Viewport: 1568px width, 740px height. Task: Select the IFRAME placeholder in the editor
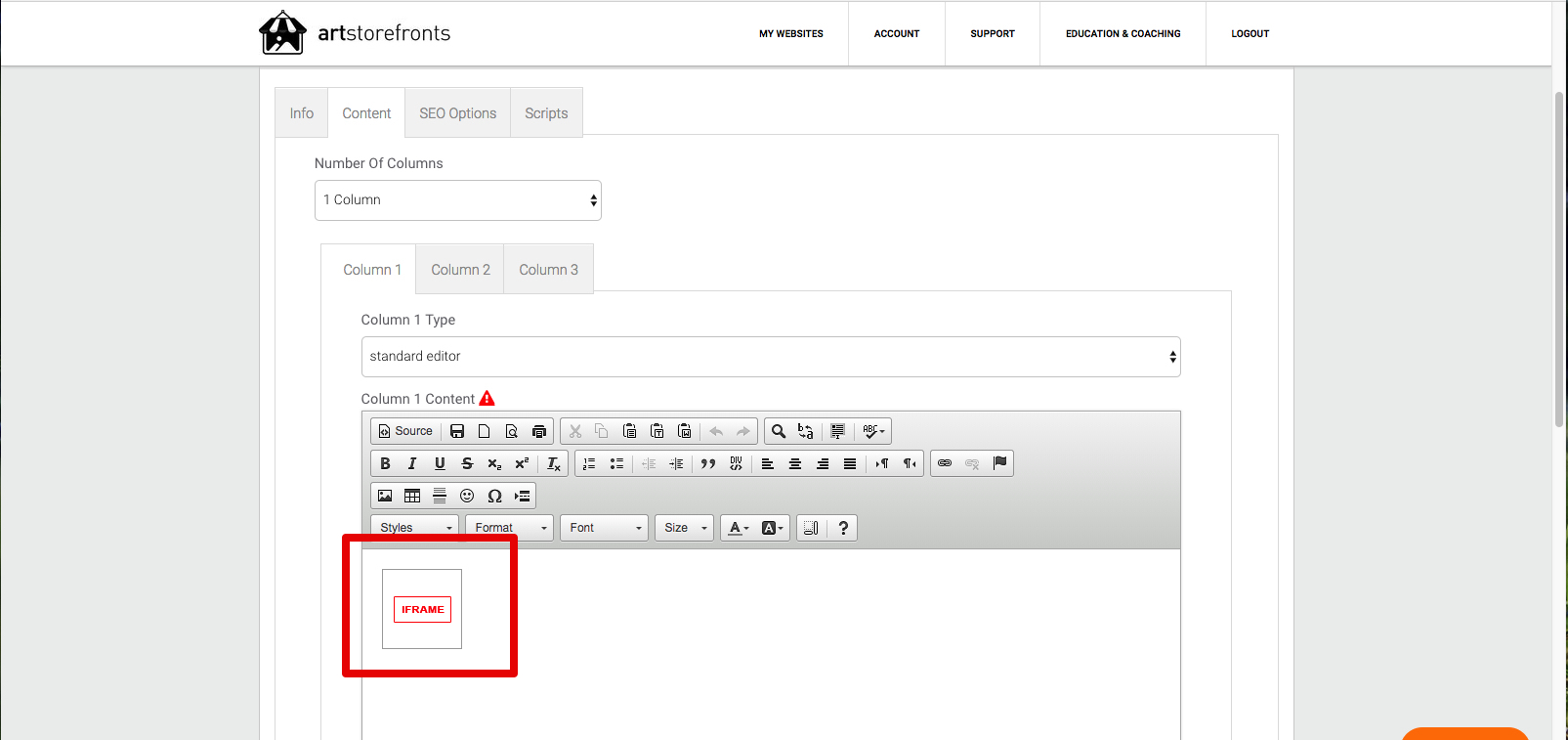(x=422, y=609)
